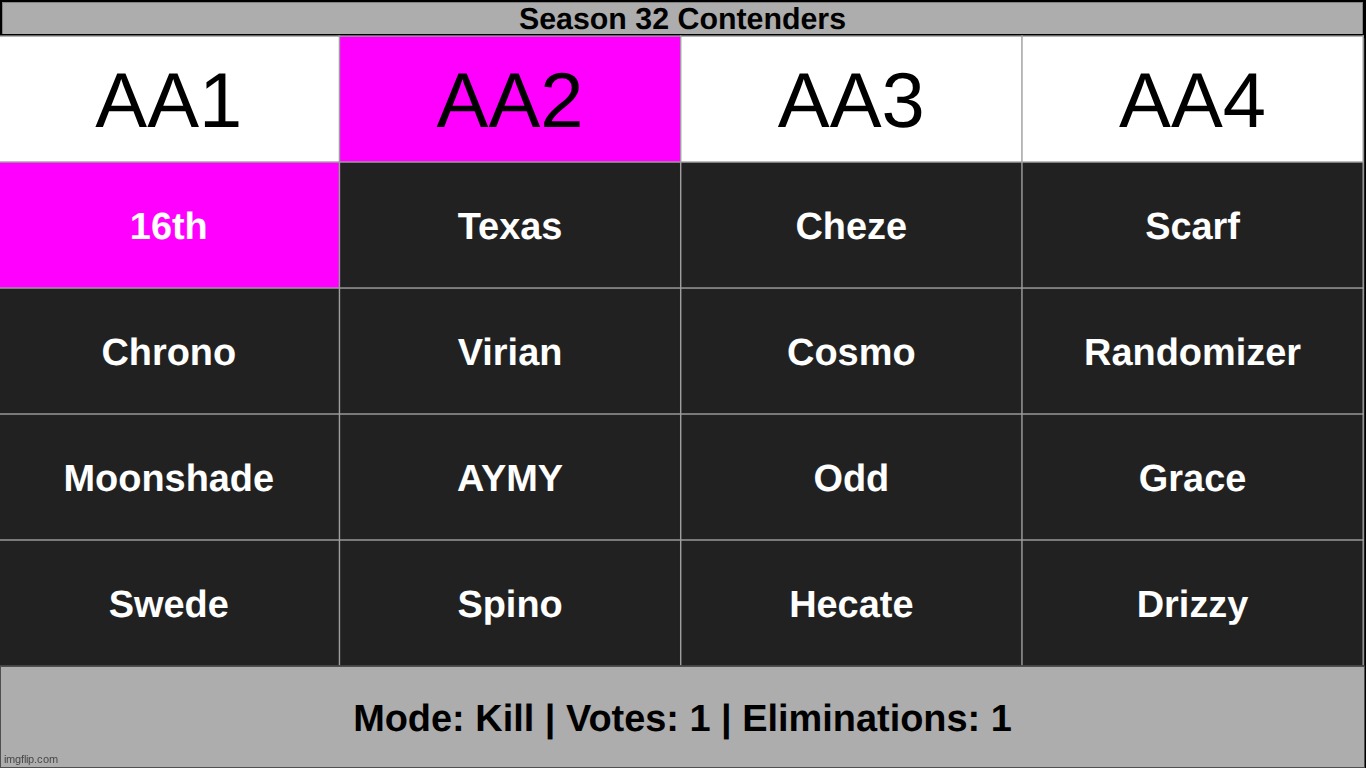Select the AA1 column header
The width and height of the screenshot is (1366, 768).
tap(169, 100)
